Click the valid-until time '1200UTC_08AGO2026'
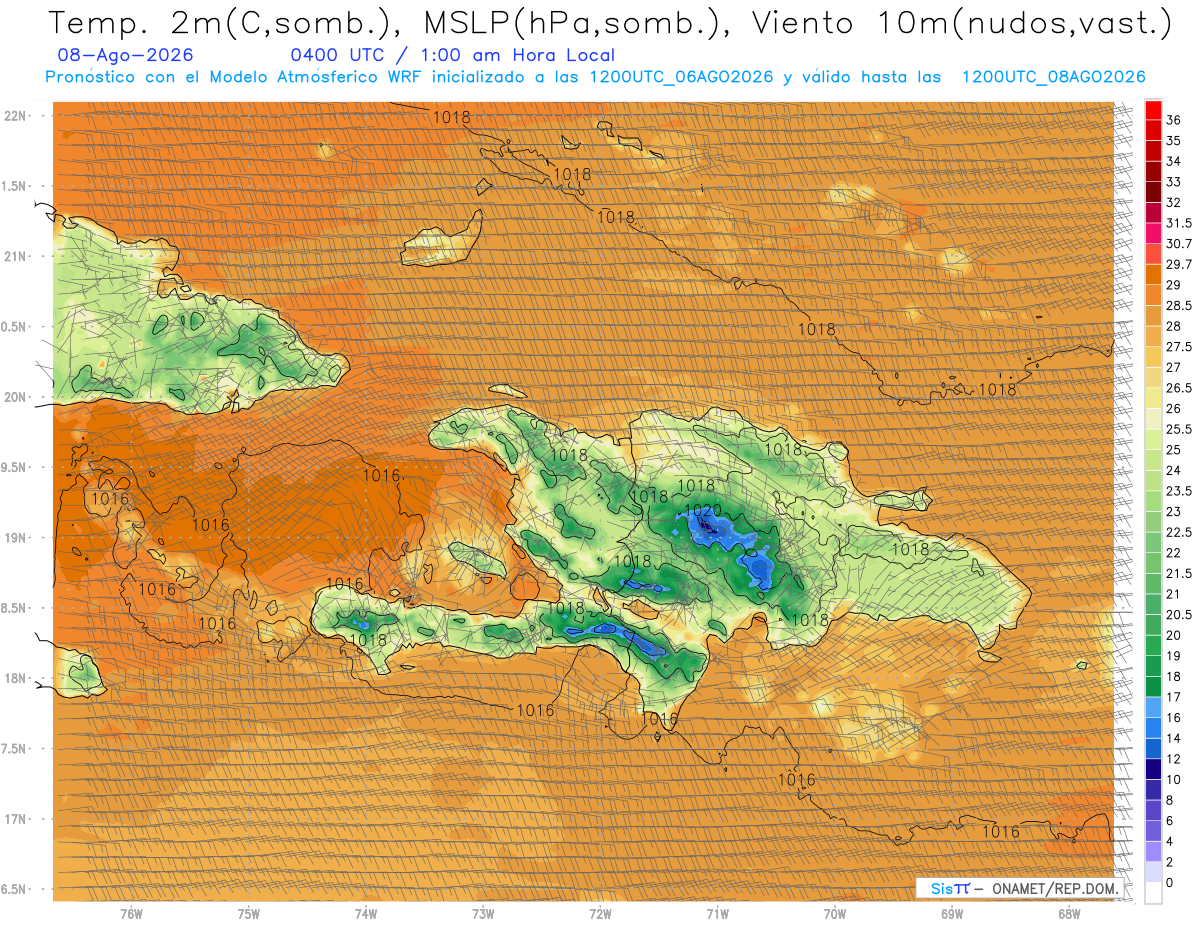The image size is (1200, 927). point(1053,77)
